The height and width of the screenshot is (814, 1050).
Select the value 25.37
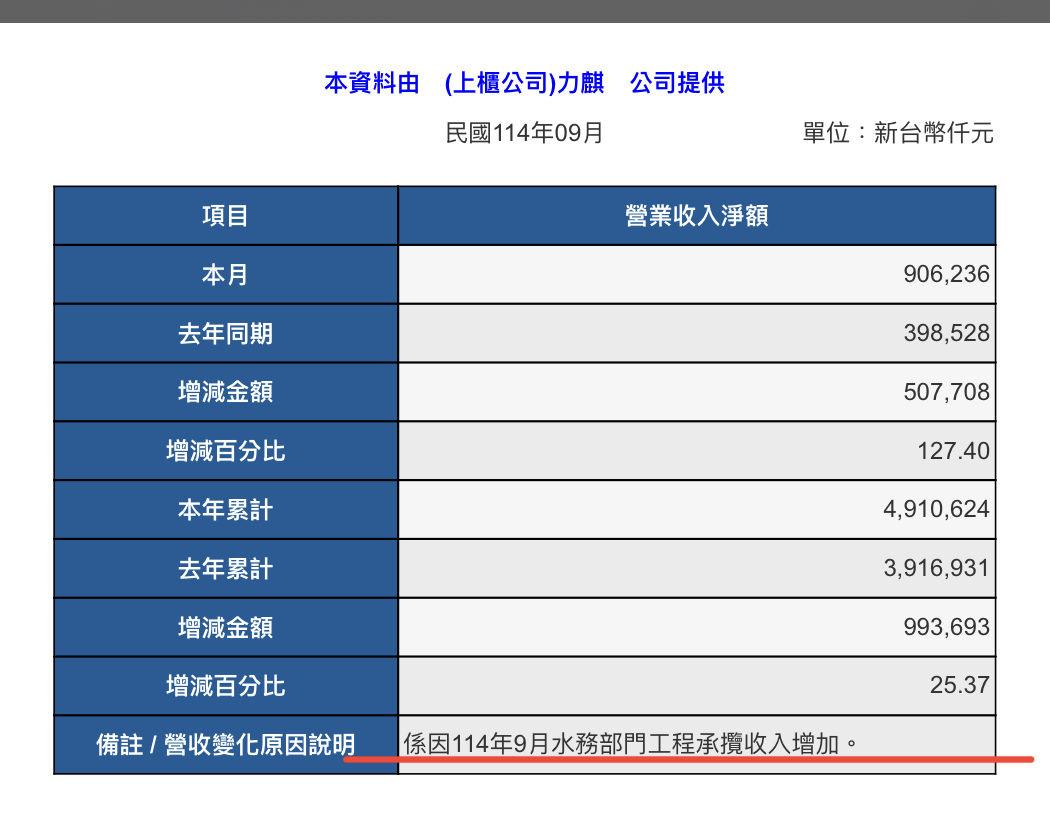coord(960,685)
